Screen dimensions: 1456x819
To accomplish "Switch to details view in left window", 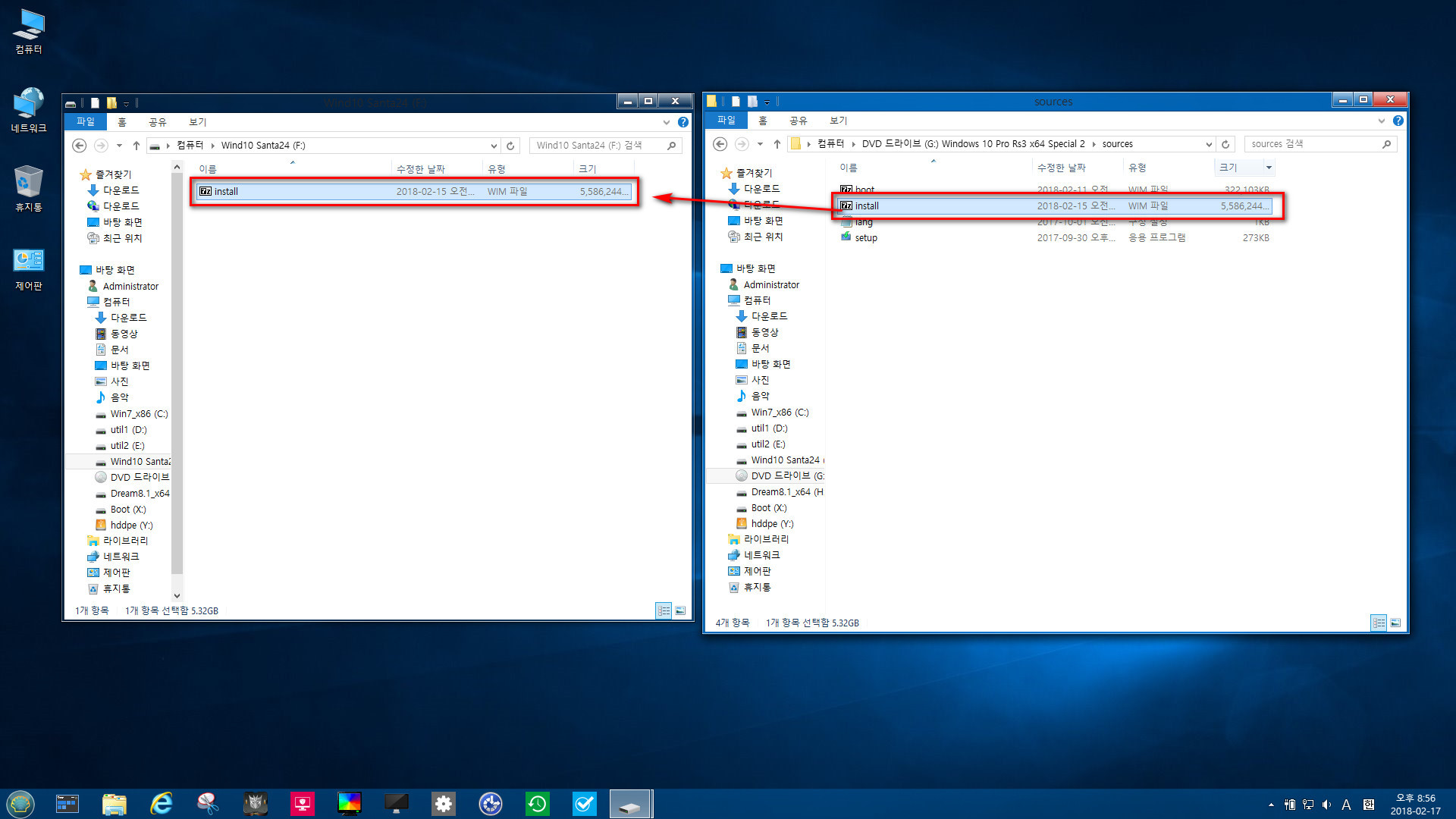I will pyautogui.click(x=664, y=610).
